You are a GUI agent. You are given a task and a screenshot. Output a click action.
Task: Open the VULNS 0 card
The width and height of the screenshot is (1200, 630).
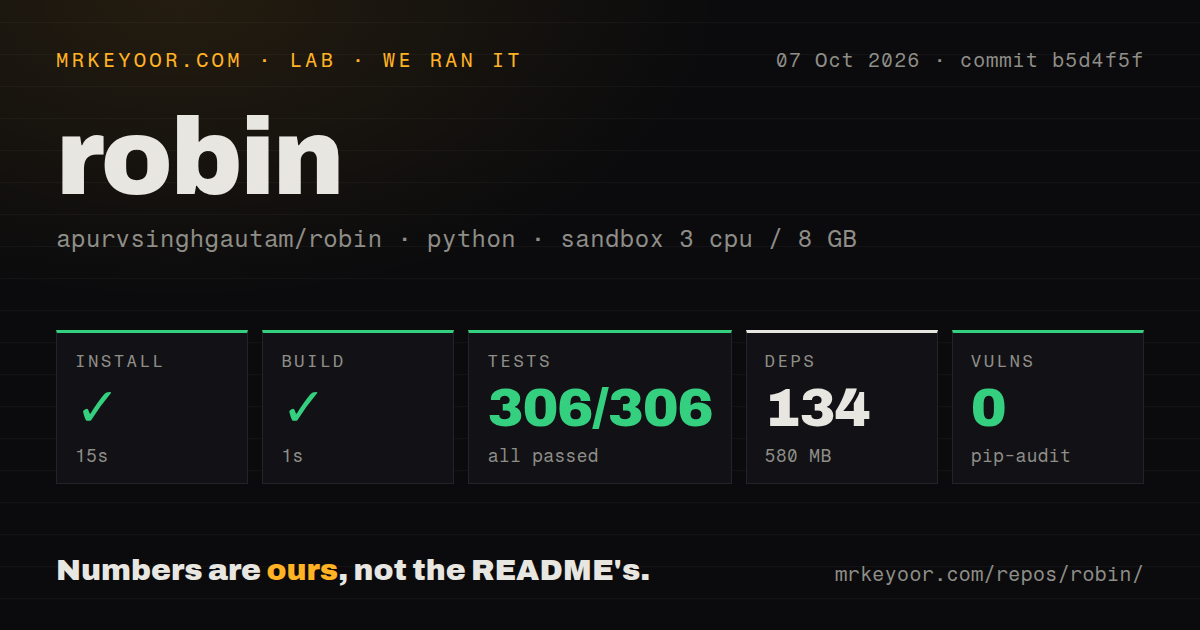pos(1048,407)
